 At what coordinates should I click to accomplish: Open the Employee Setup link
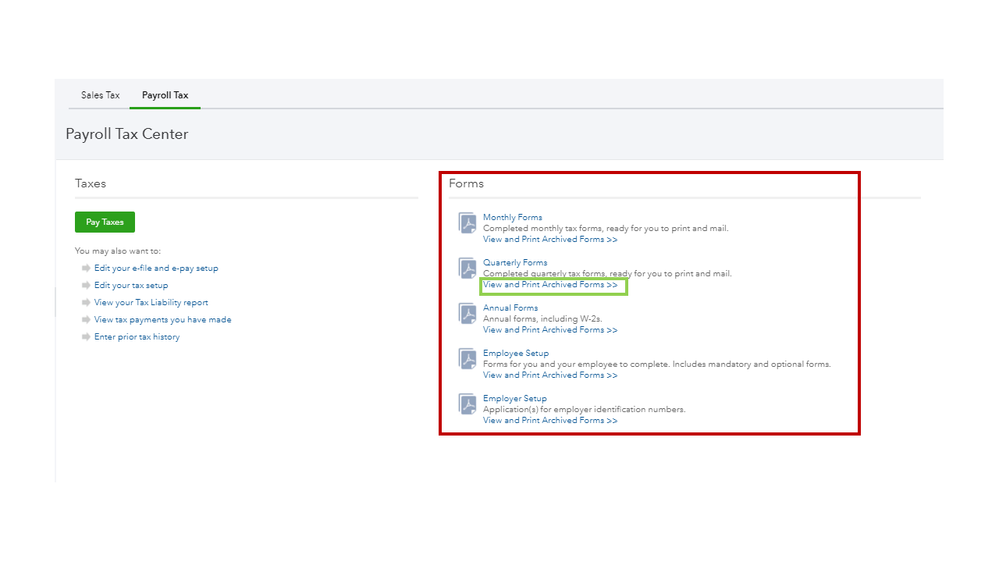(x=515, y=353)
